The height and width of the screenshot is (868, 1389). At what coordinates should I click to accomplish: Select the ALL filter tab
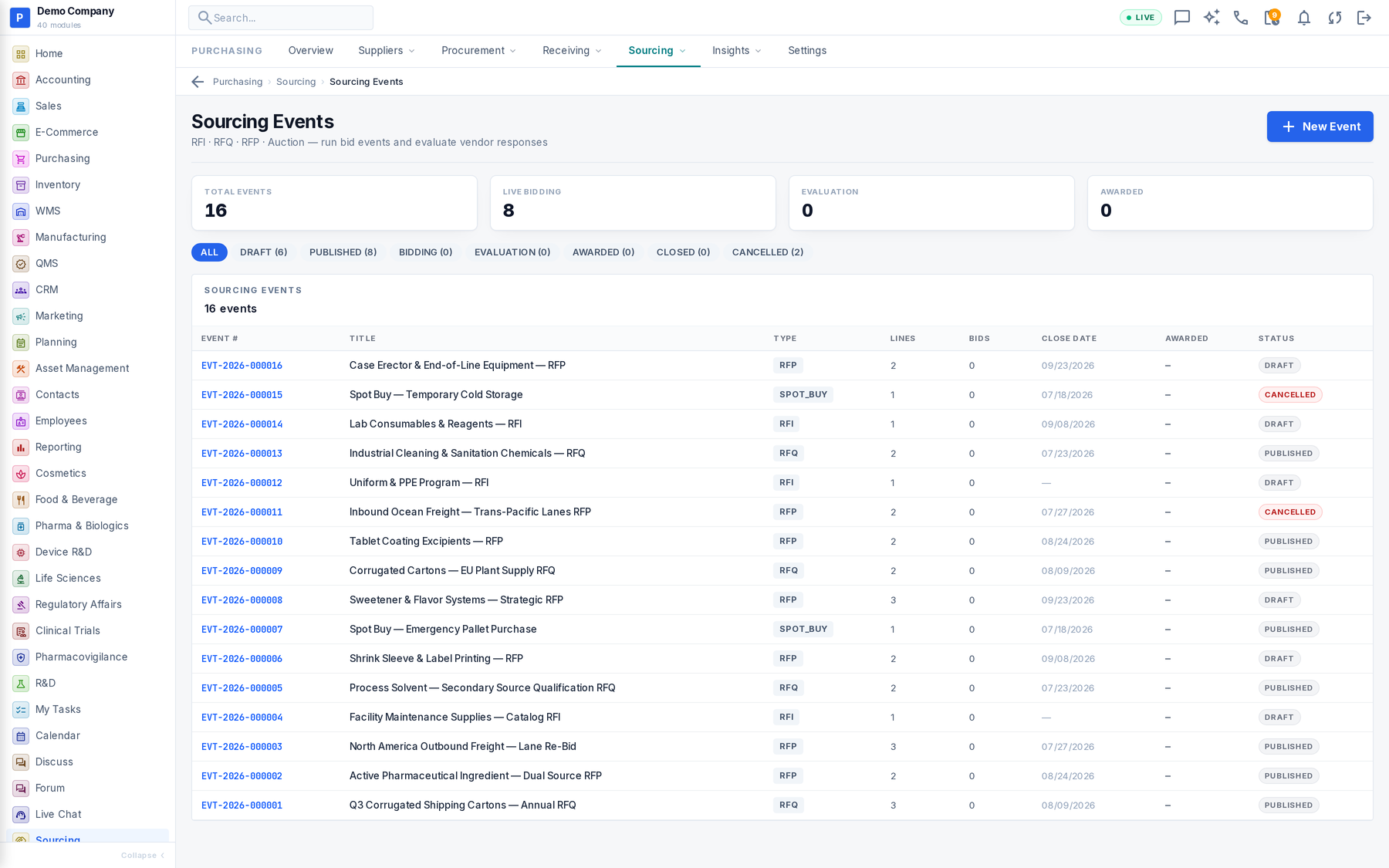tap(209, 252)
